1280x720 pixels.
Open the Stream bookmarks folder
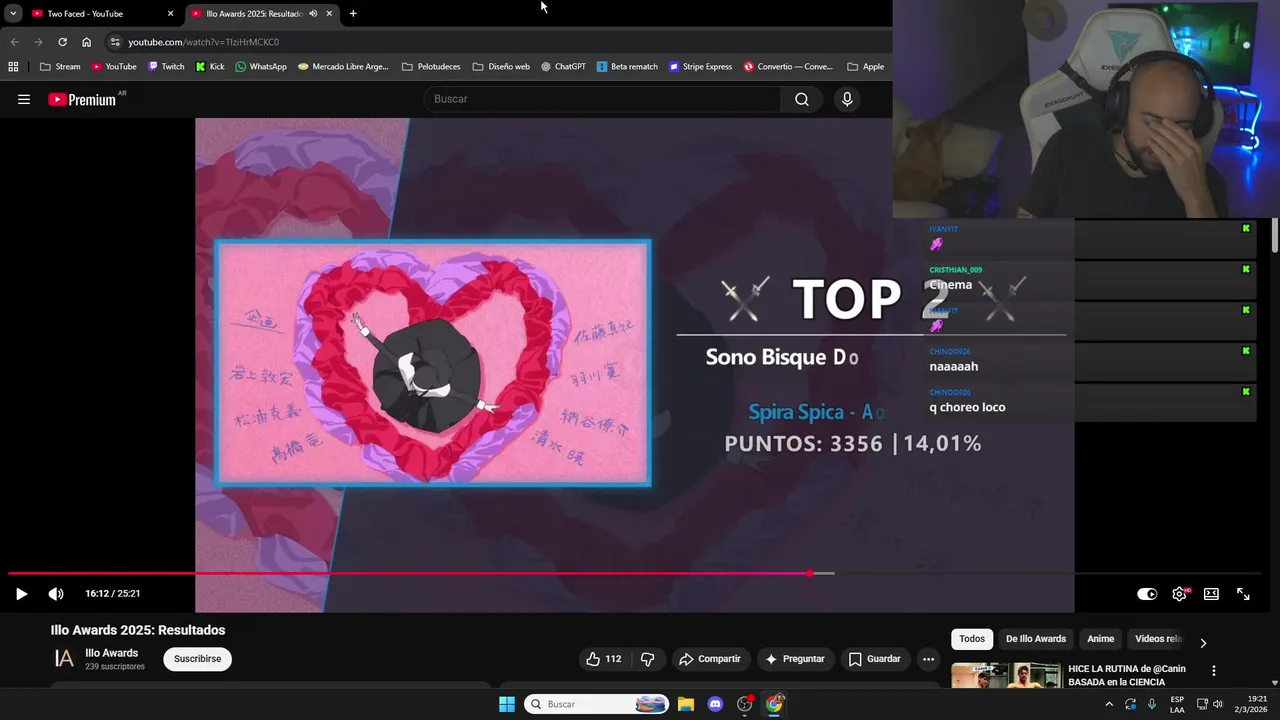pyautogui.click(x=60, y=67)
